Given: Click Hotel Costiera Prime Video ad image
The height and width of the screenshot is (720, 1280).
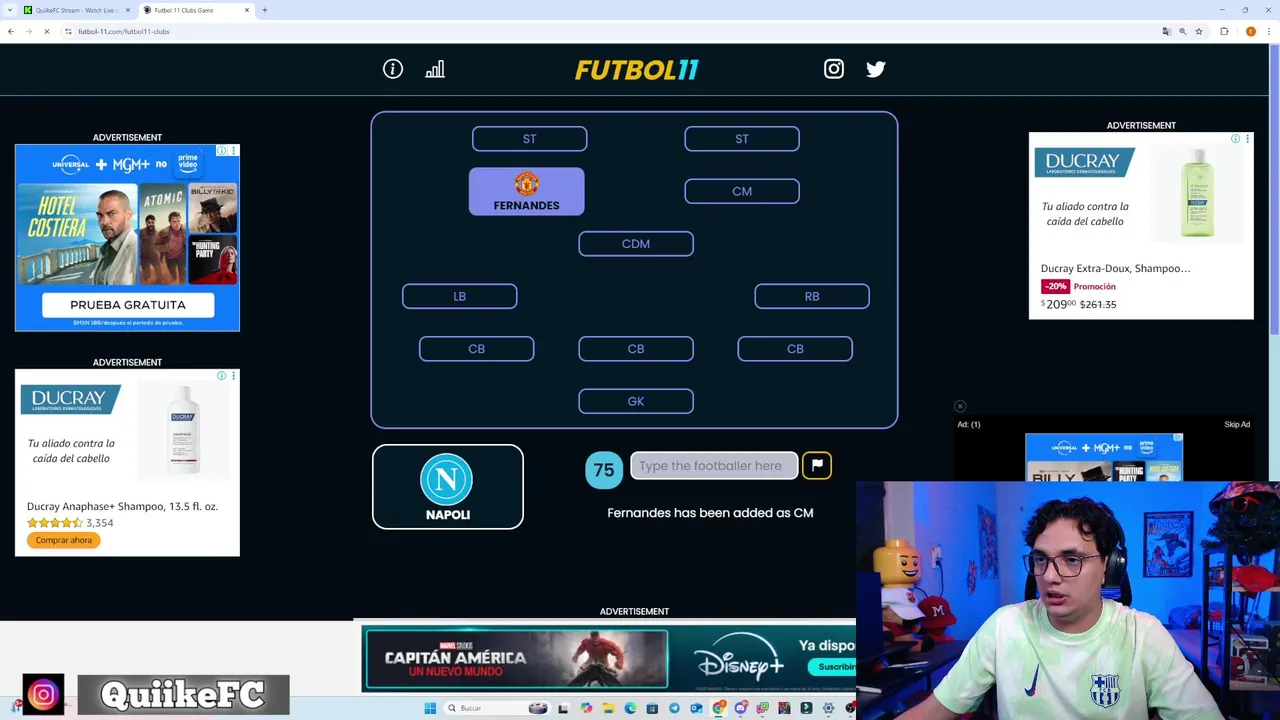Looking at the screenshot, I should (77, 235).
